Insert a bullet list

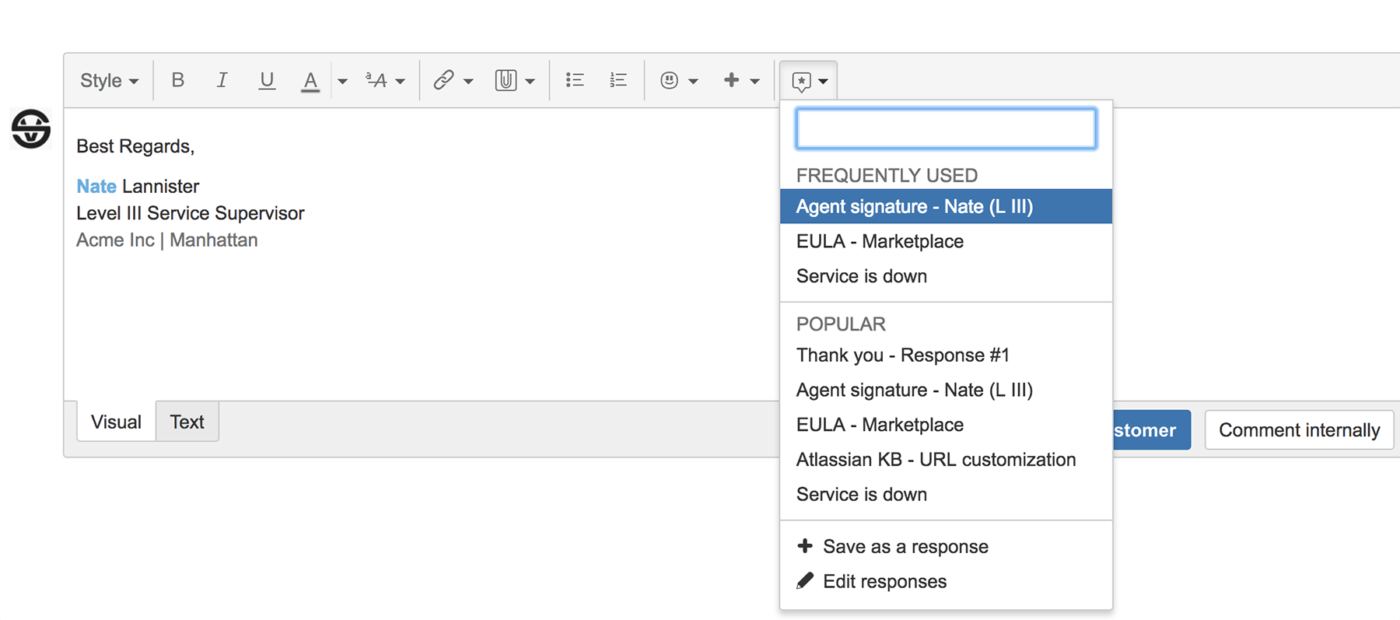(x=575, y=81)
